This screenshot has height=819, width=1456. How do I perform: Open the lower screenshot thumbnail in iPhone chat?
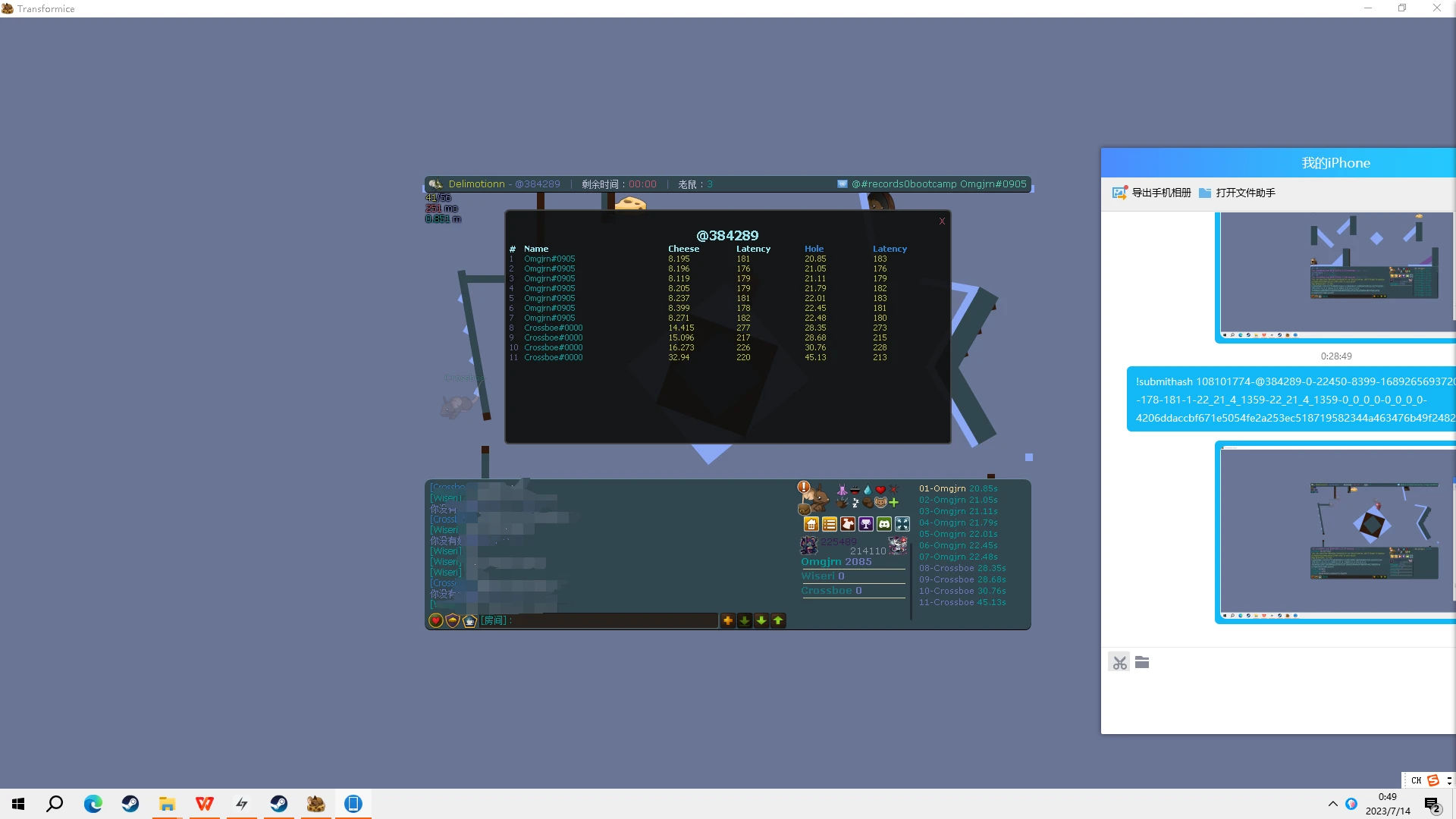pyautogui.click(x=1335, y=532)
